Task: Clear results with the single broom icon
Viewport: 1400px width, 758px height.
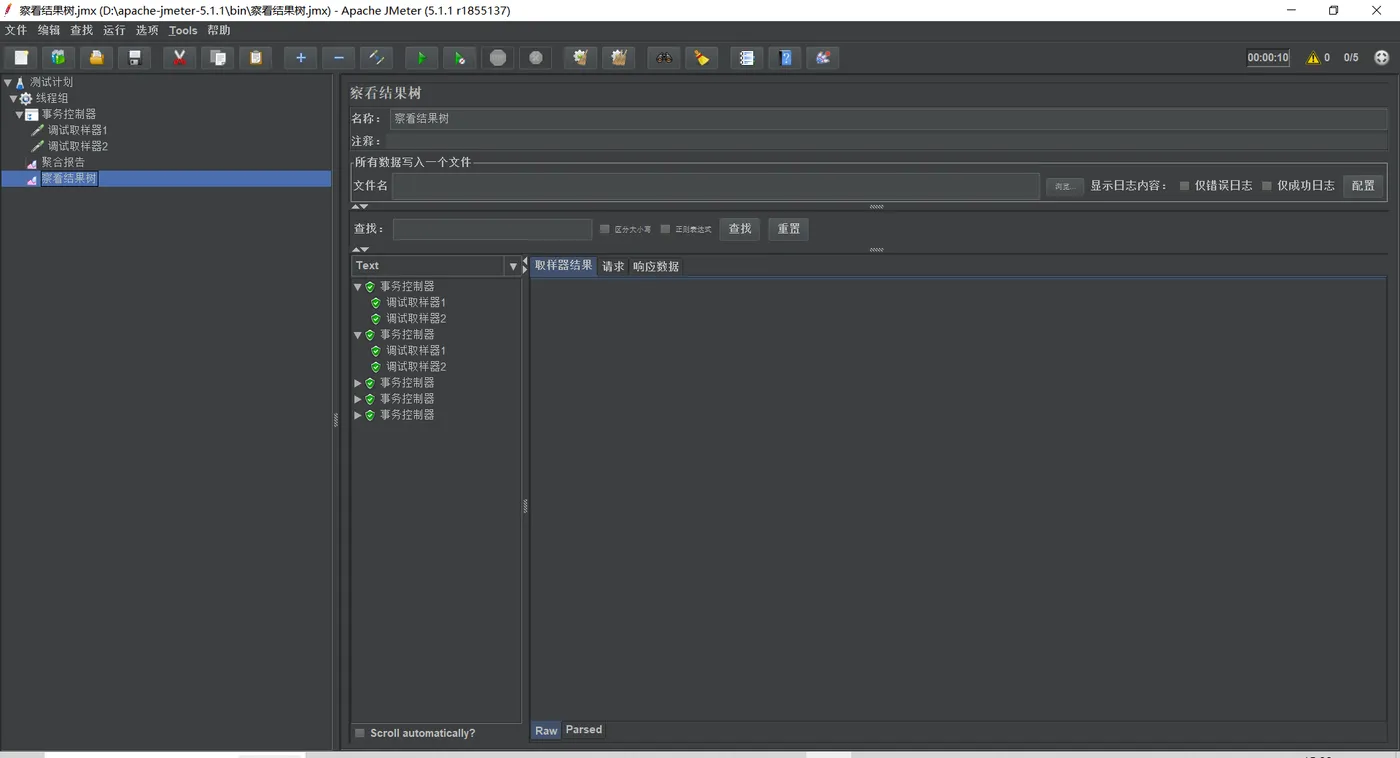Action: pos(580,58)
